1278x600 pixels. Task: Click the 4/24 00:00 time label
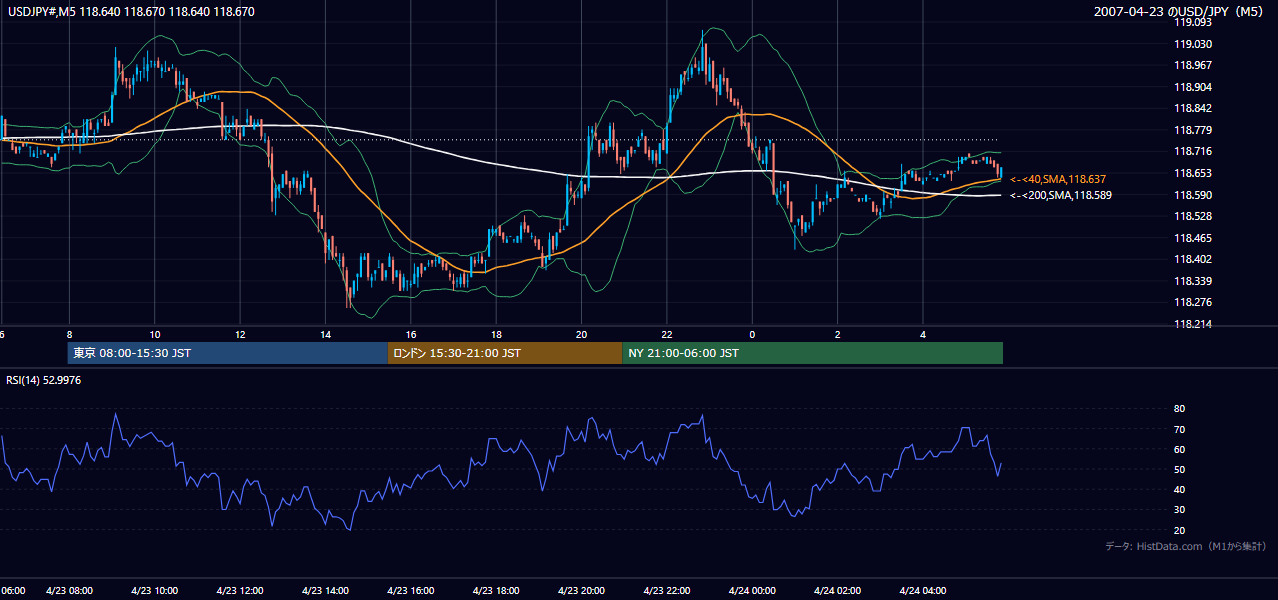click(x=752, y=591)
